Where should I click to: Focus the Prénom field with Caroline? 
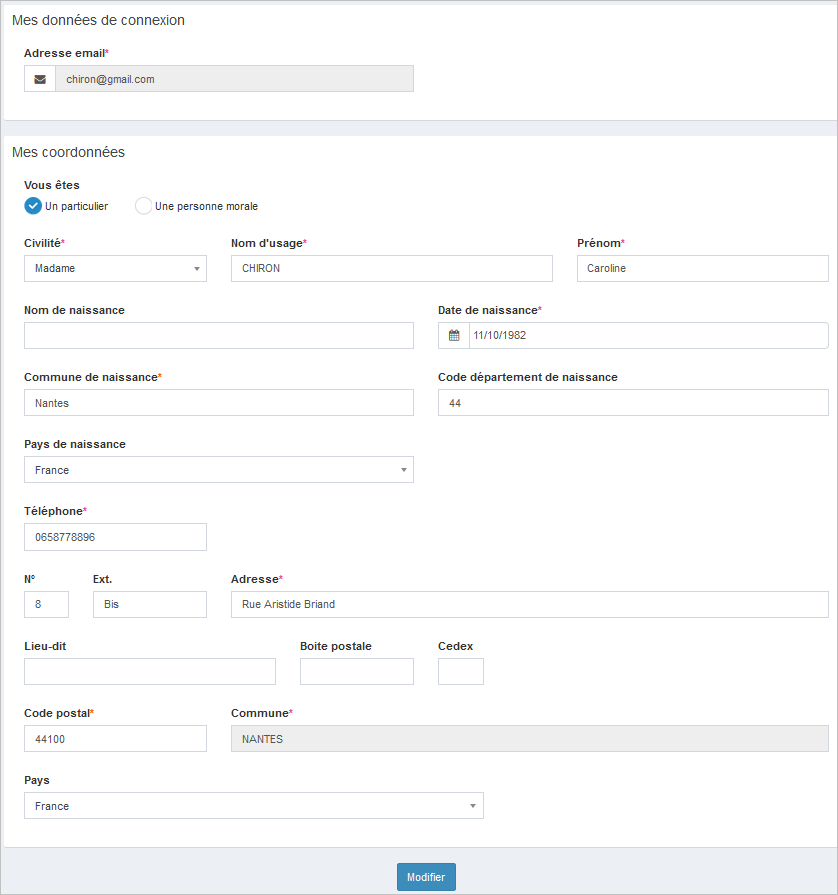[x=702, y=268]
